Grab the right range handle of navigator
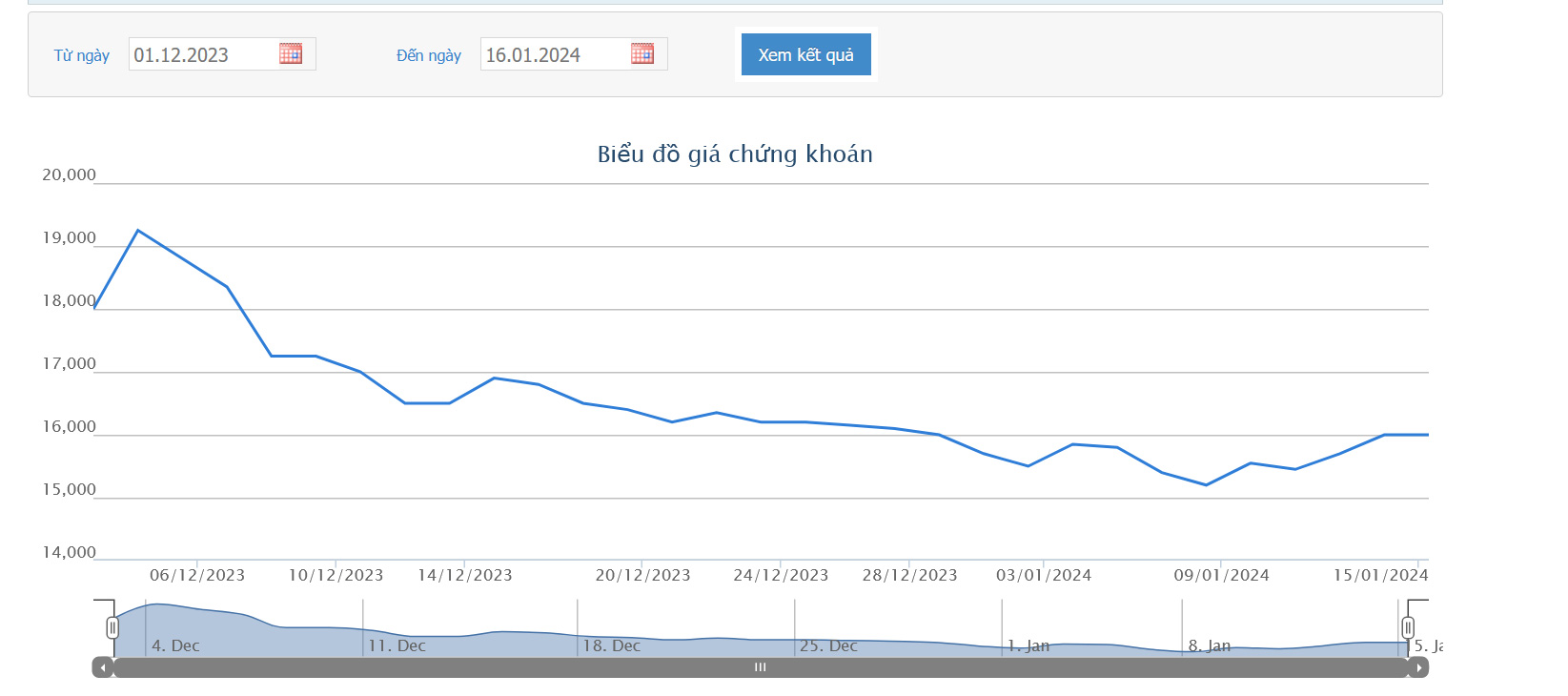 pos(1408,627)
